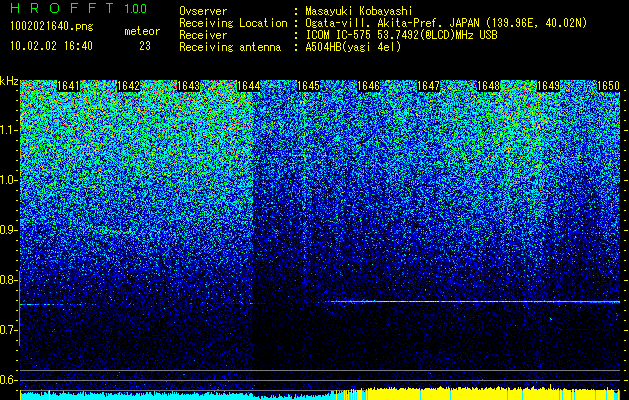Click the 0.9 frequency axis label
The image size is (629, 400).
click(x=8, y=230)
